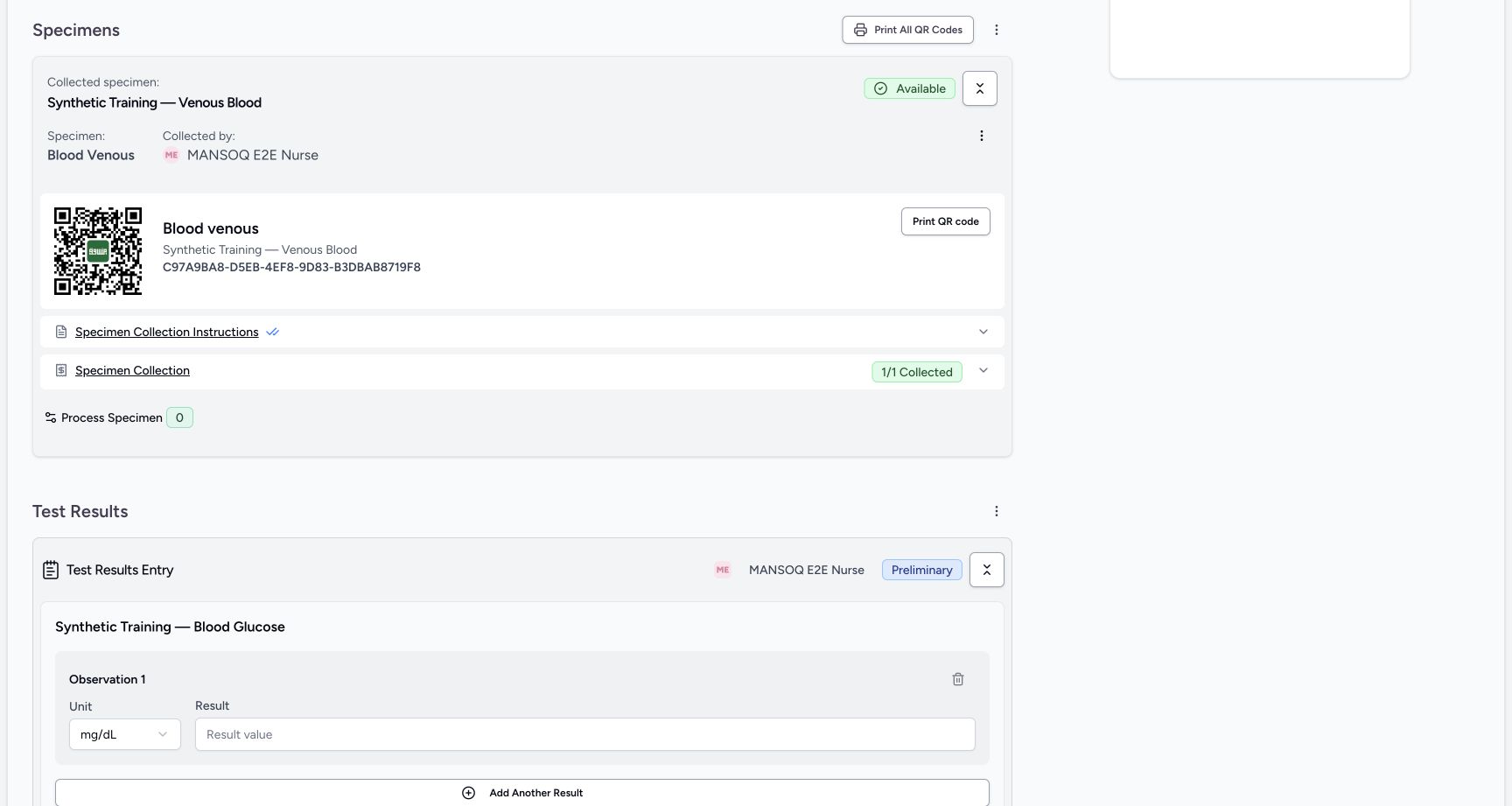Open Specimens section three-dot menu
This screenshot has height=806, width=1512.
pyautogui.click(x=996, y=30)
